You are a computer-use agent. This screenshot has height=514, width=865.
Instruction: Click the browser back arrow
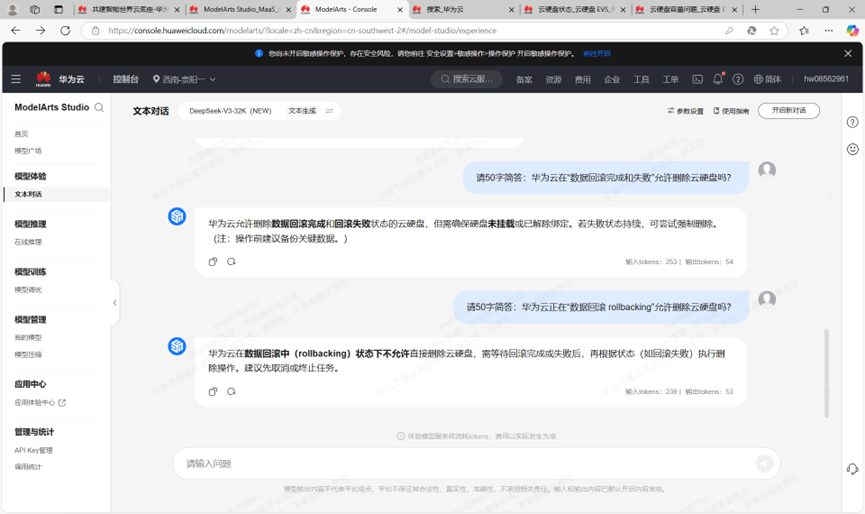point(15,30)
